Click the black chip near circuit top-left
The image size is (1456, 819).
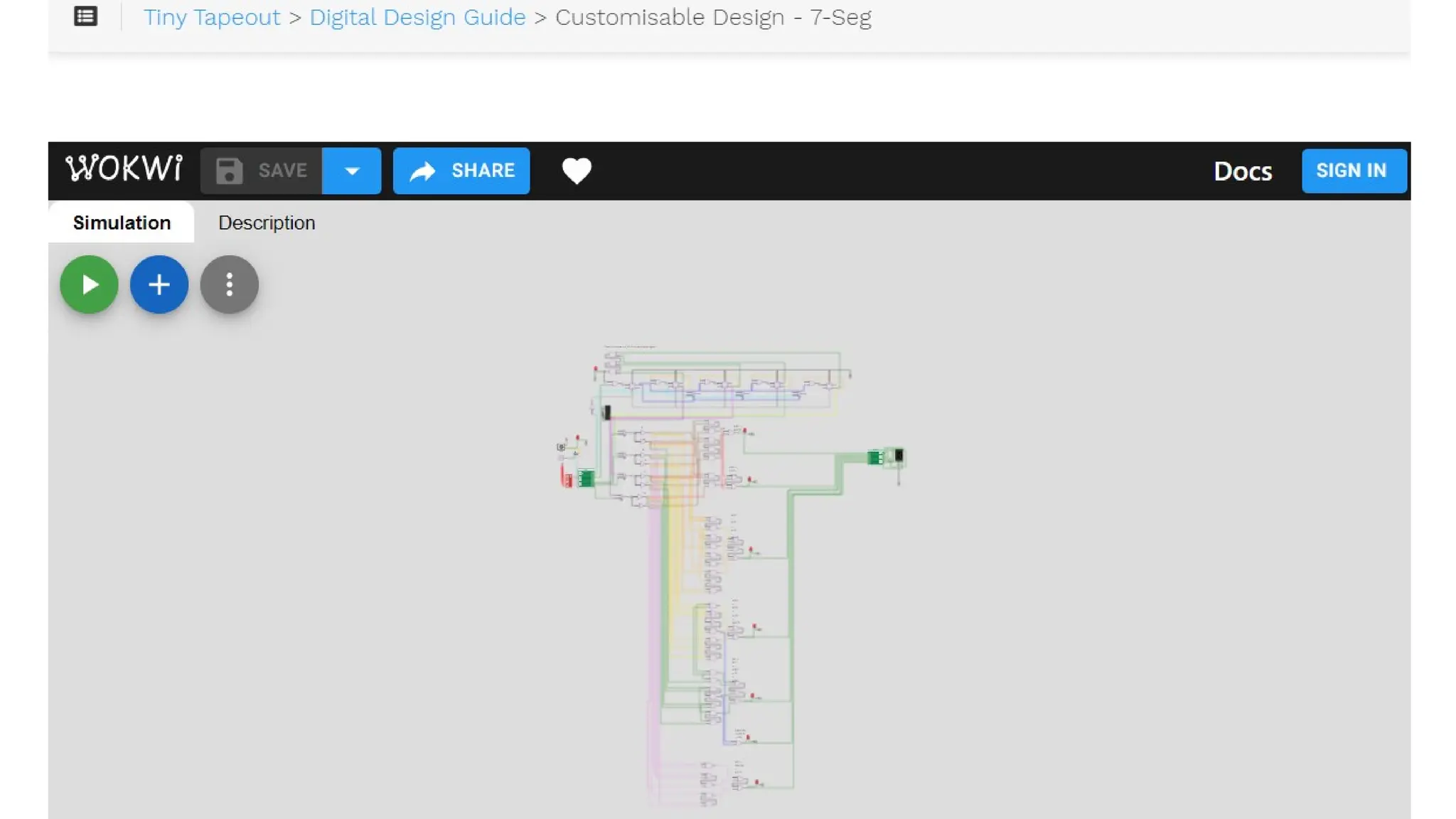[x=606, y=412]
